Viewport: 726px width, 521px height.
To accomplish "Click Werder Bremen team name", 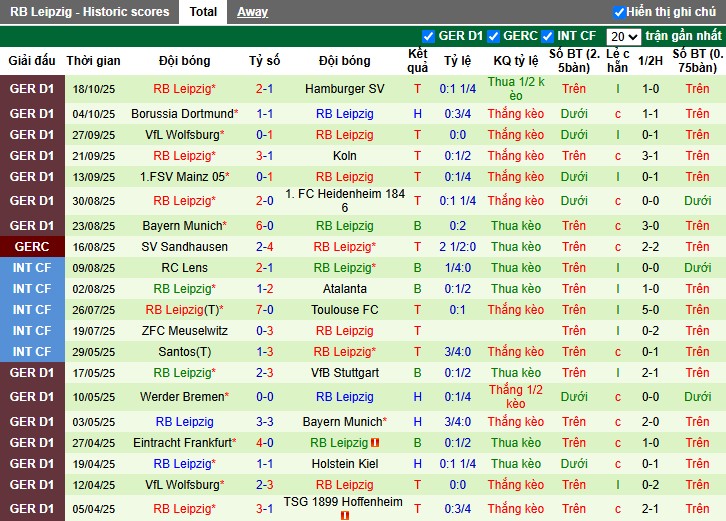I will pyautogui.click(x=184, y=396).
